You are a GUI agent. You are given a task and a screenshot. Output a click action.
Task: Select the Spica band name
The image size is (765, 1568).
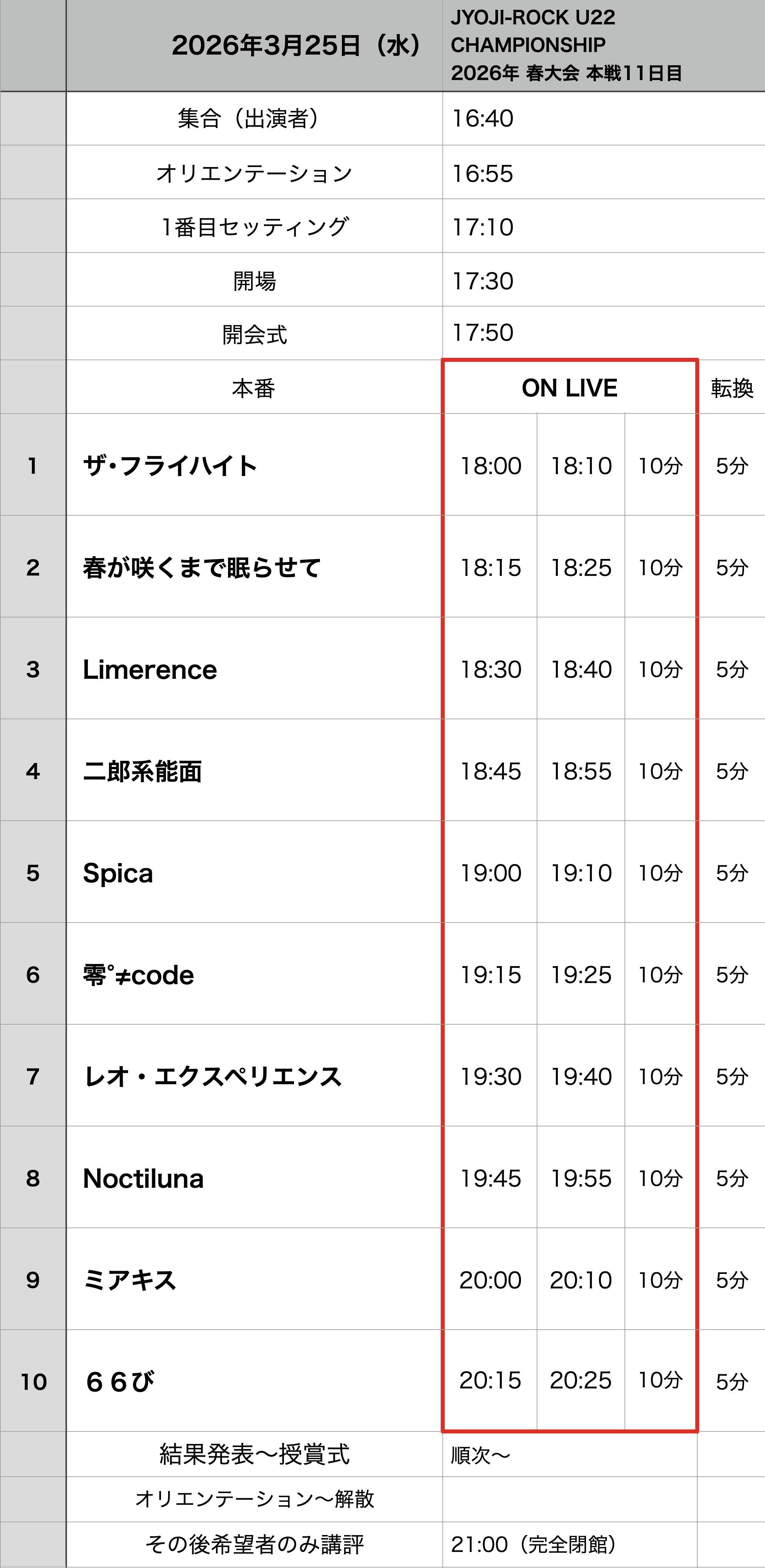(x=118, y=873)
